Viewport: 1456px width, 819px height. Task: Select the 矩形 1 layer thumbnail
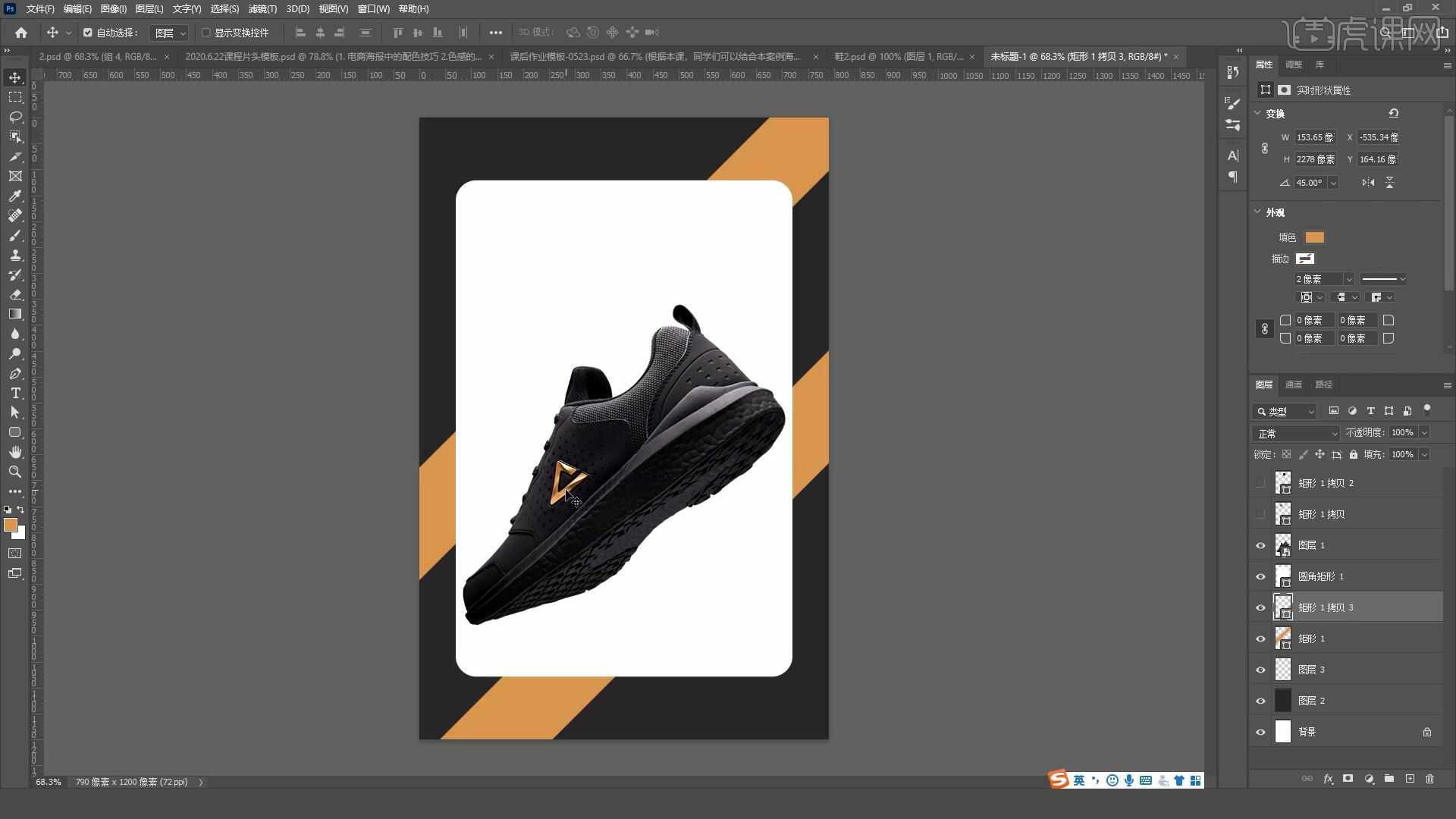point(1282,639)
